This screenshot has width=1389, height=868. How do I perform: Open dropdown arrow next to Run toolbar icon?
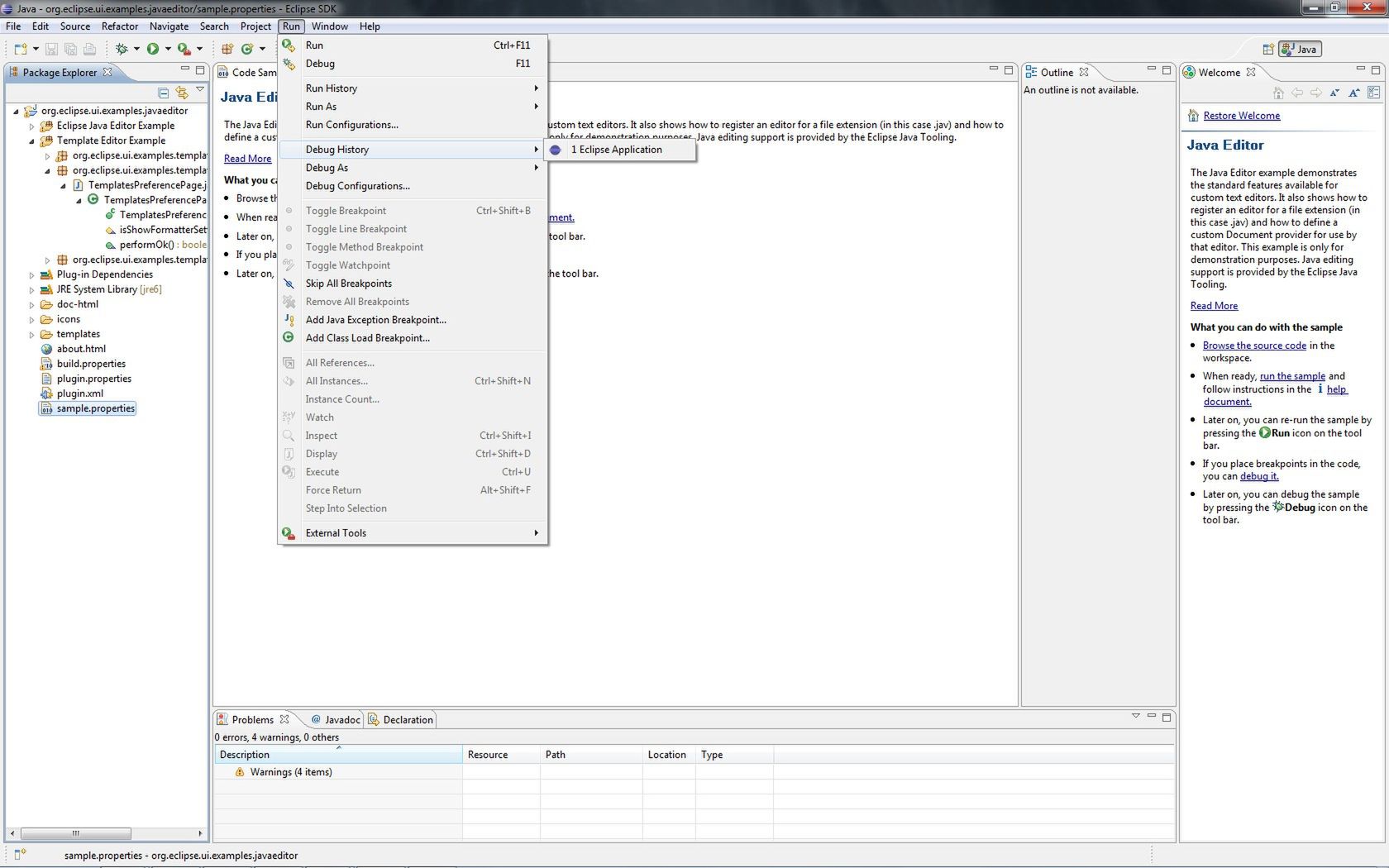(168, 49)
